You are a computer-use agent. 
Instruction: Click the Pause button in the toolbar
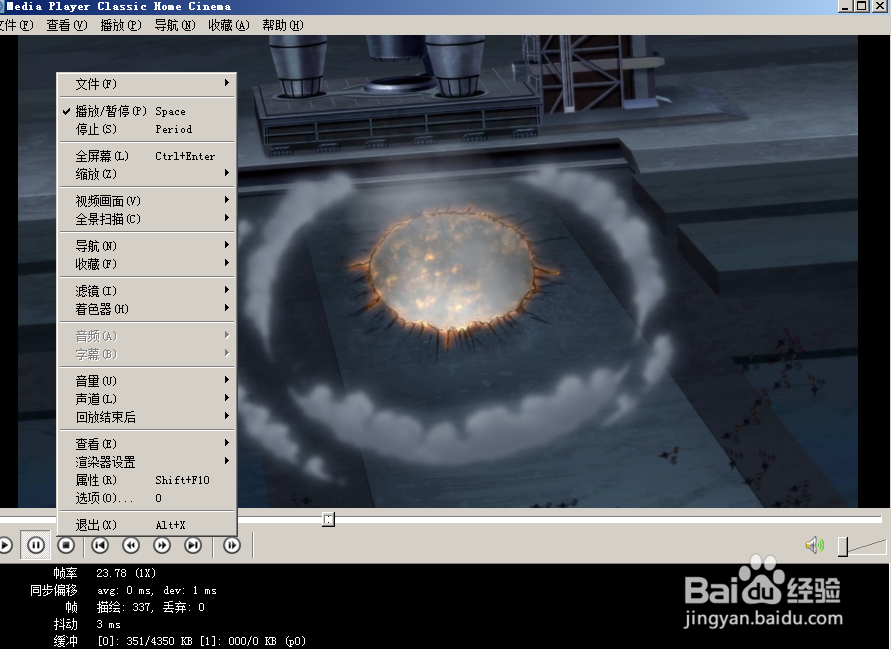36,546
